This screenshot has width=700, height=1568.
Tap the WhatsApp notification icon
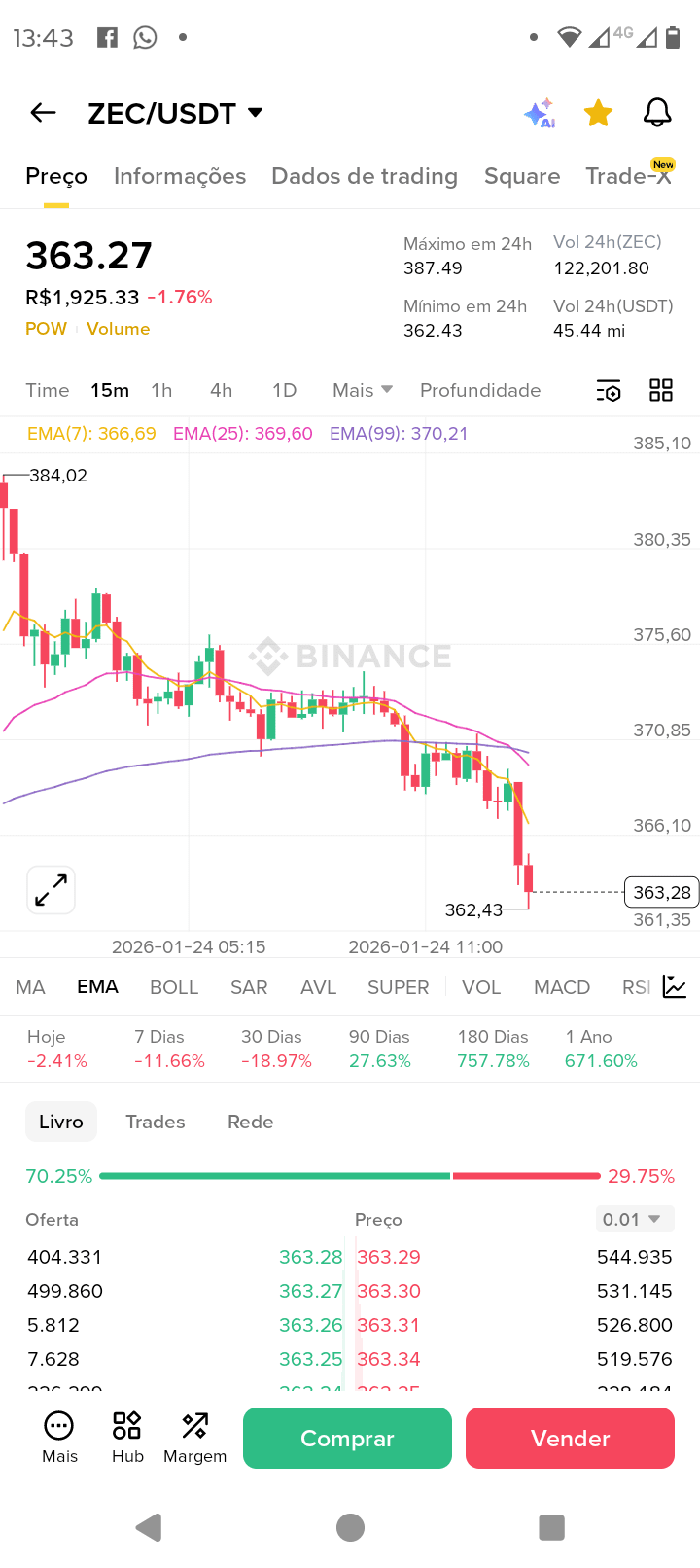click(145, 38)
